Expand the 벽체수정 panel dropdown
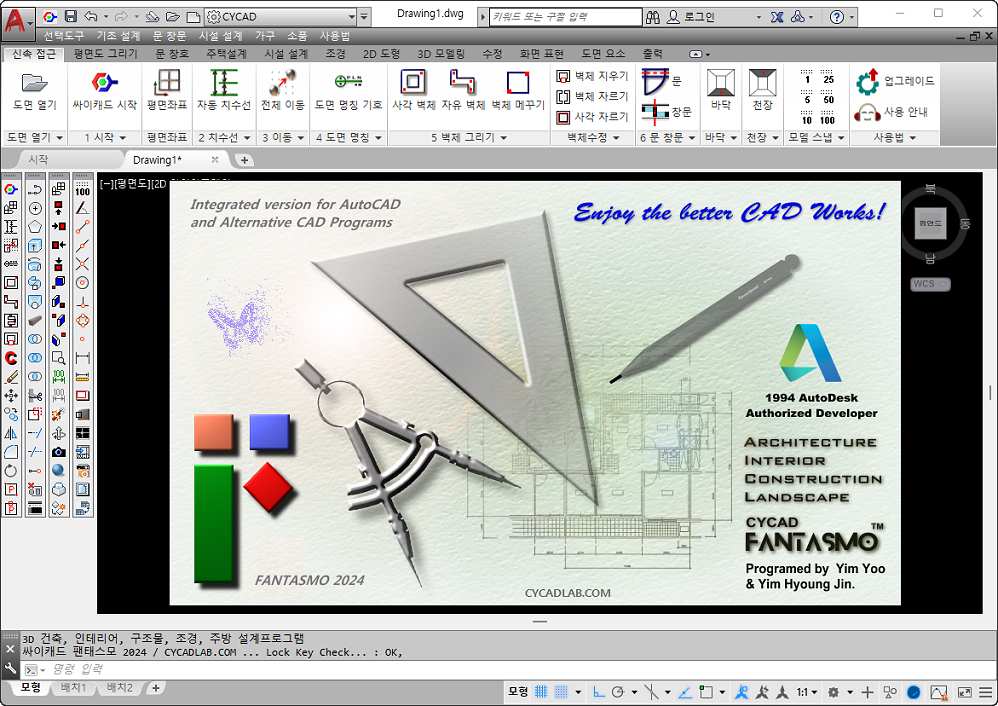This screenshot has width=998, height=706. pos(593,138)
